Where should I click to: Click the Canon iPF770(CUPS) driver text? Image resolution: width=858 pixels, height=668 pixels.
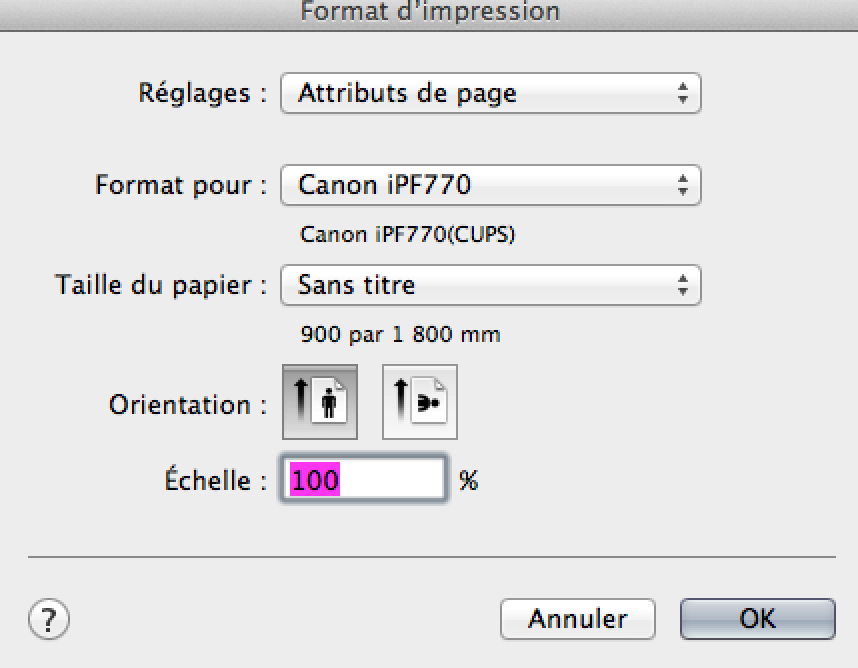(408, 236)
